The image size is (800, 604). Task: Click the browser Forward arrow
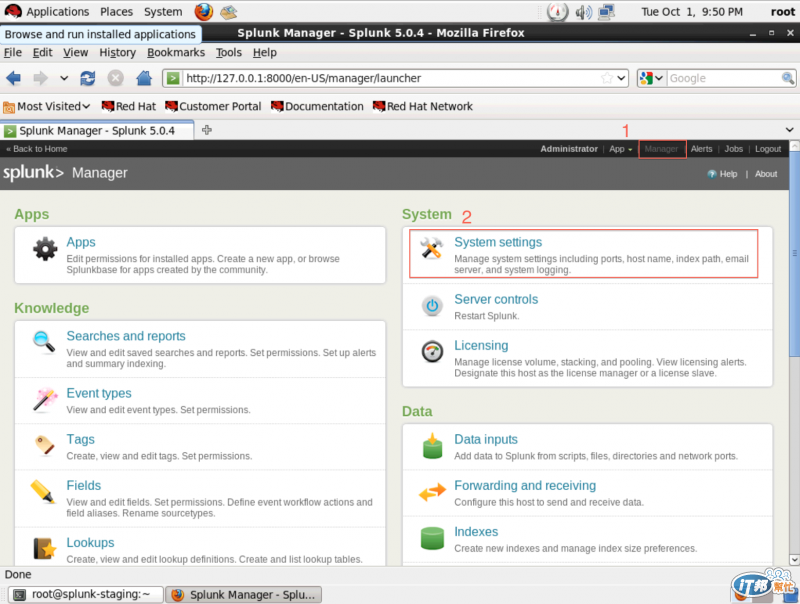(40, 78)
